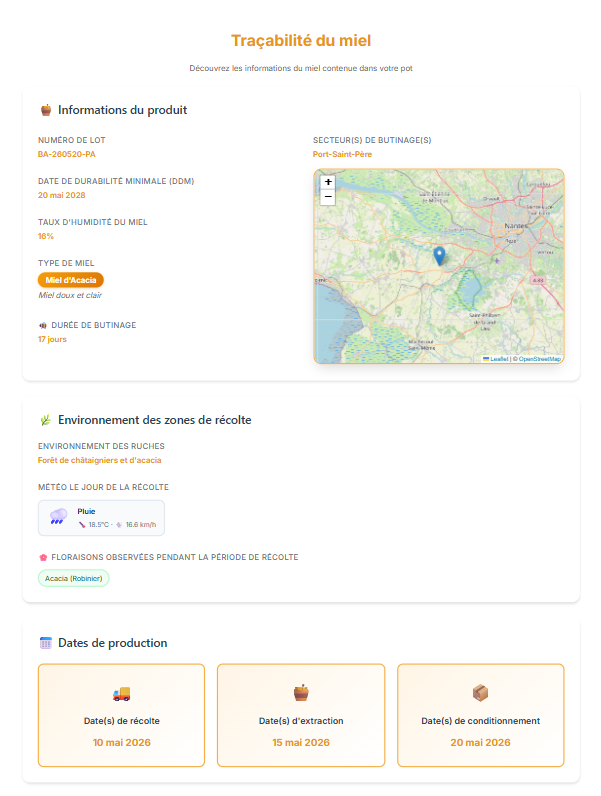Click the Acacia (Robinier) flowering tag
Screen dimensions: 601x796
click(74, 578)
